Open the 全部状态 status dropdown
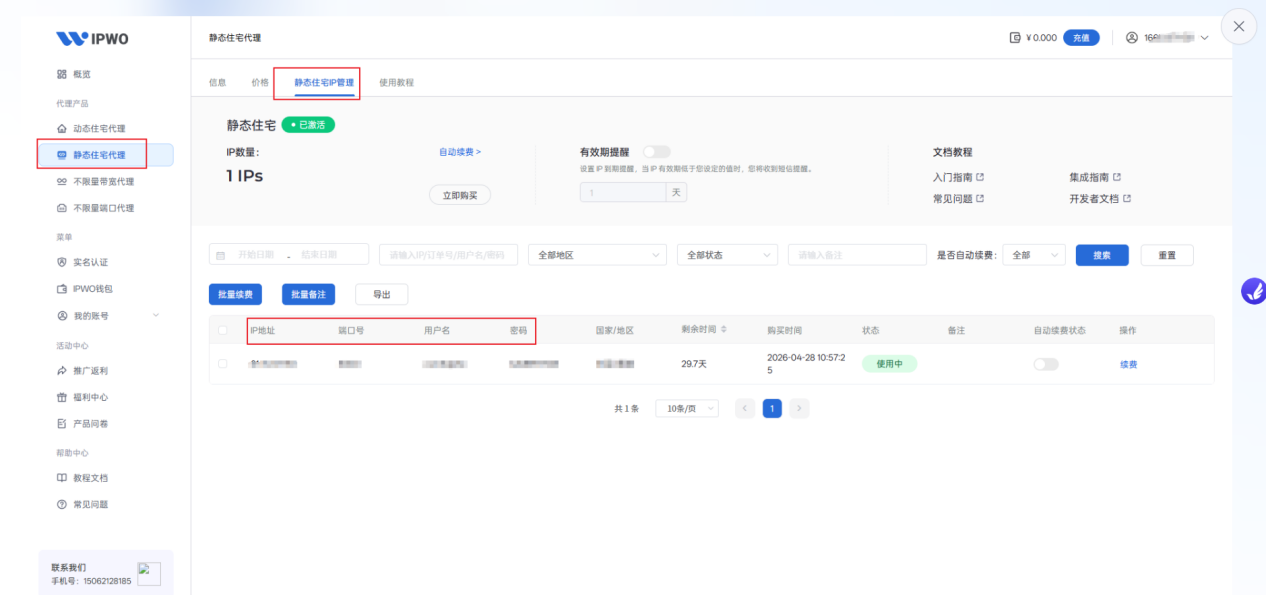The height and width of the screenshot is (595, 1266). point(727,255)
